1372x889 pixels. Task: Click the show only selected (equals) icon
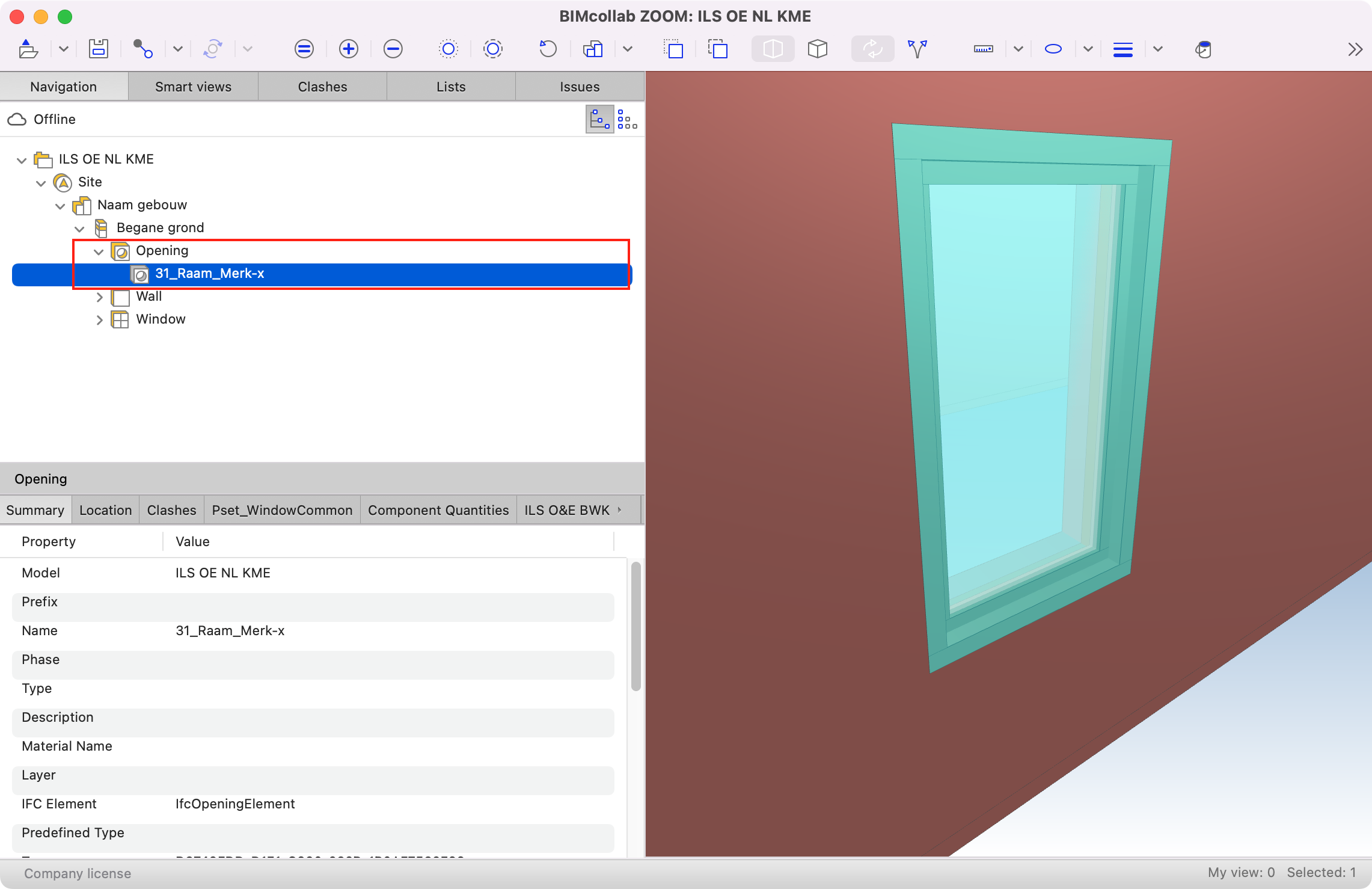304,49
